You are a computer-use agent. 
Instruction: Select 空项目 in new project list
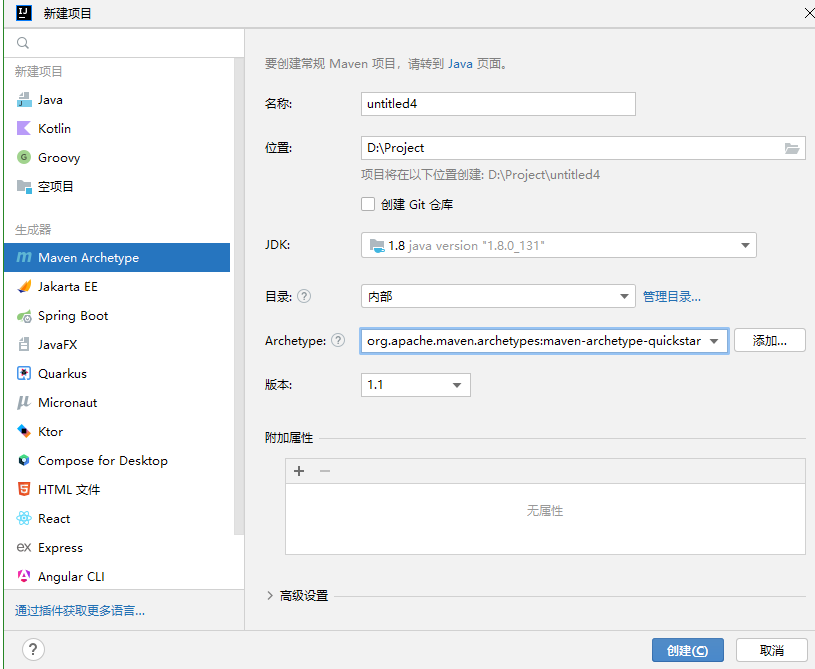tap(56, 187)
